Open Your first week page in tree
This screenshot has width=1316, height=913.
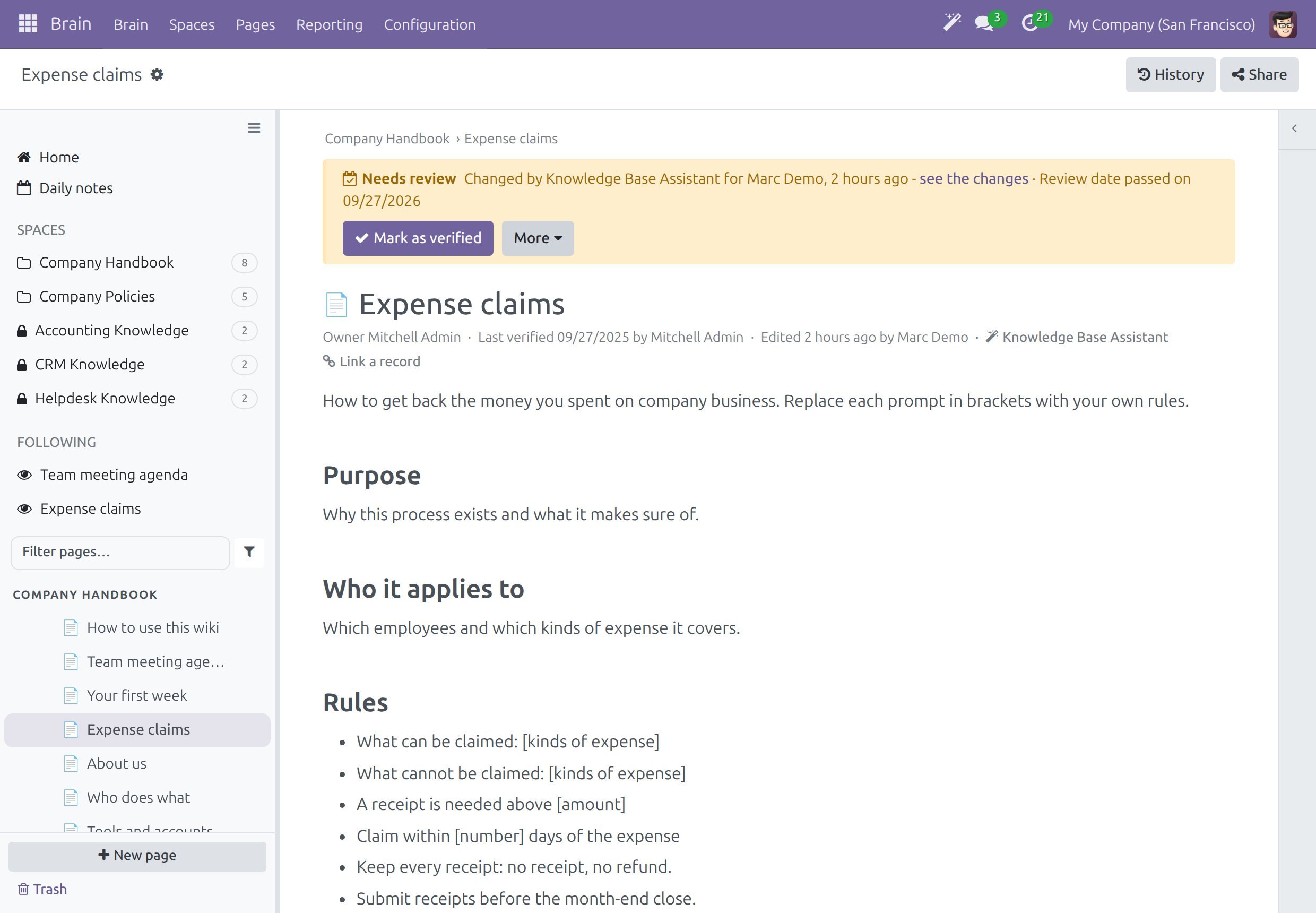[137, 696]
